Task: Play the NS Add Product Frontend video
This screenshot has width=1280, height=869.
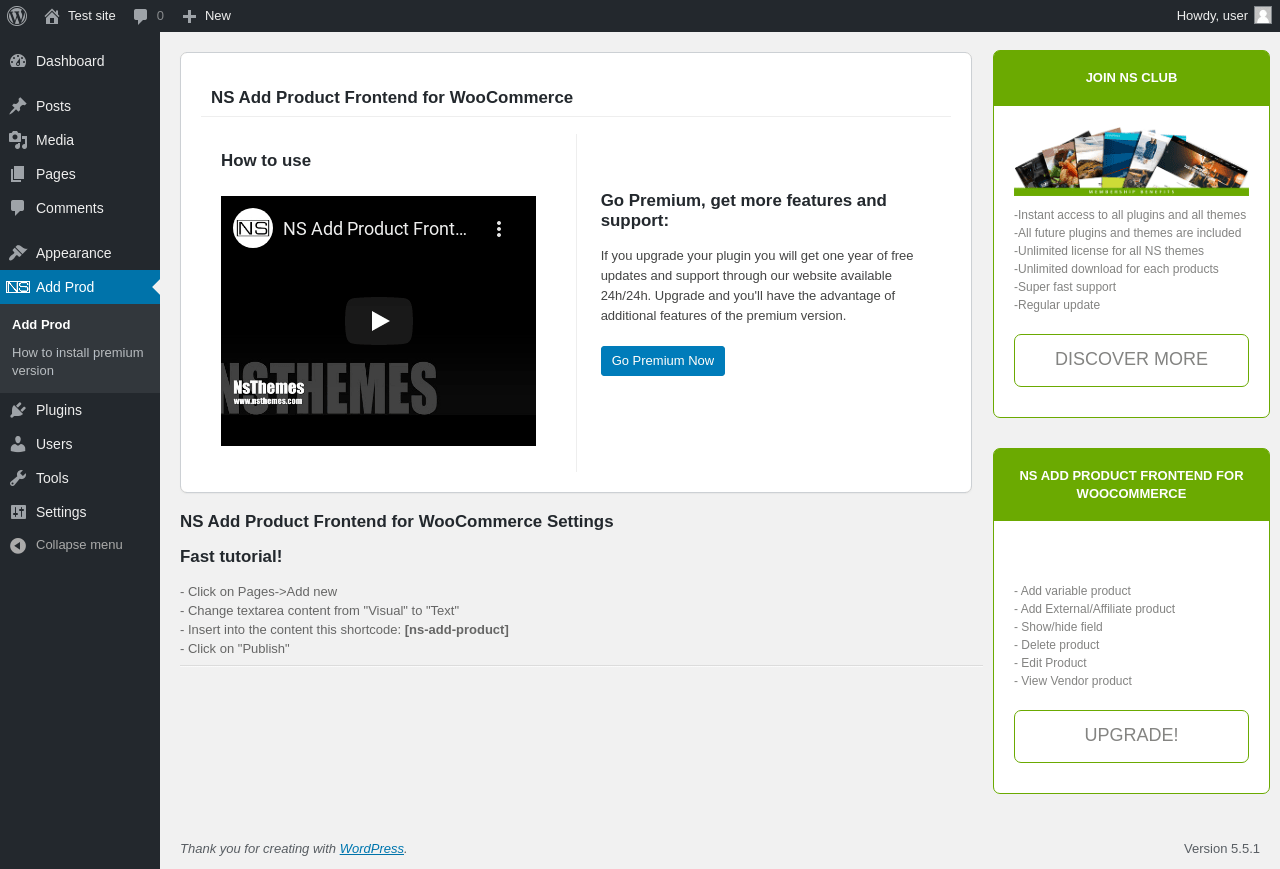Action: [x=379, y=321]
